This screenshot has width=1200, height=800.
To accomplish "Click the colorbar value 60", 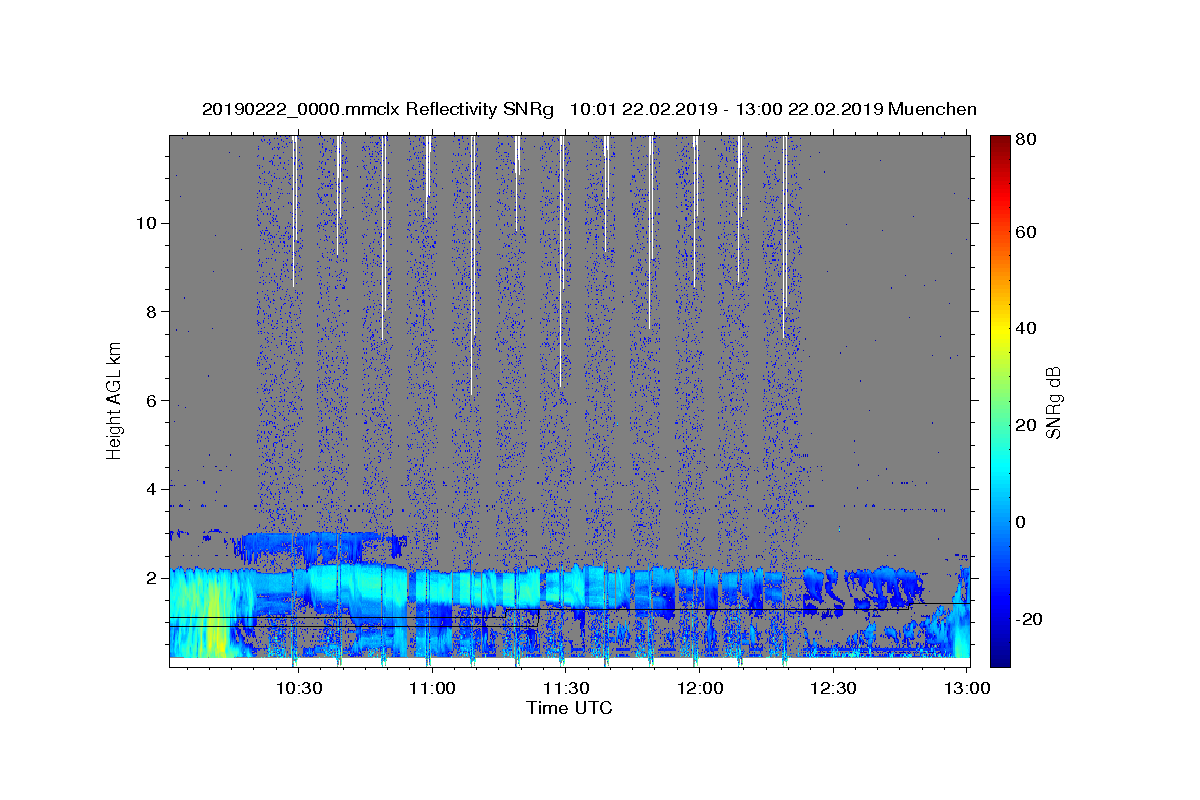I will pos(1026,232).
